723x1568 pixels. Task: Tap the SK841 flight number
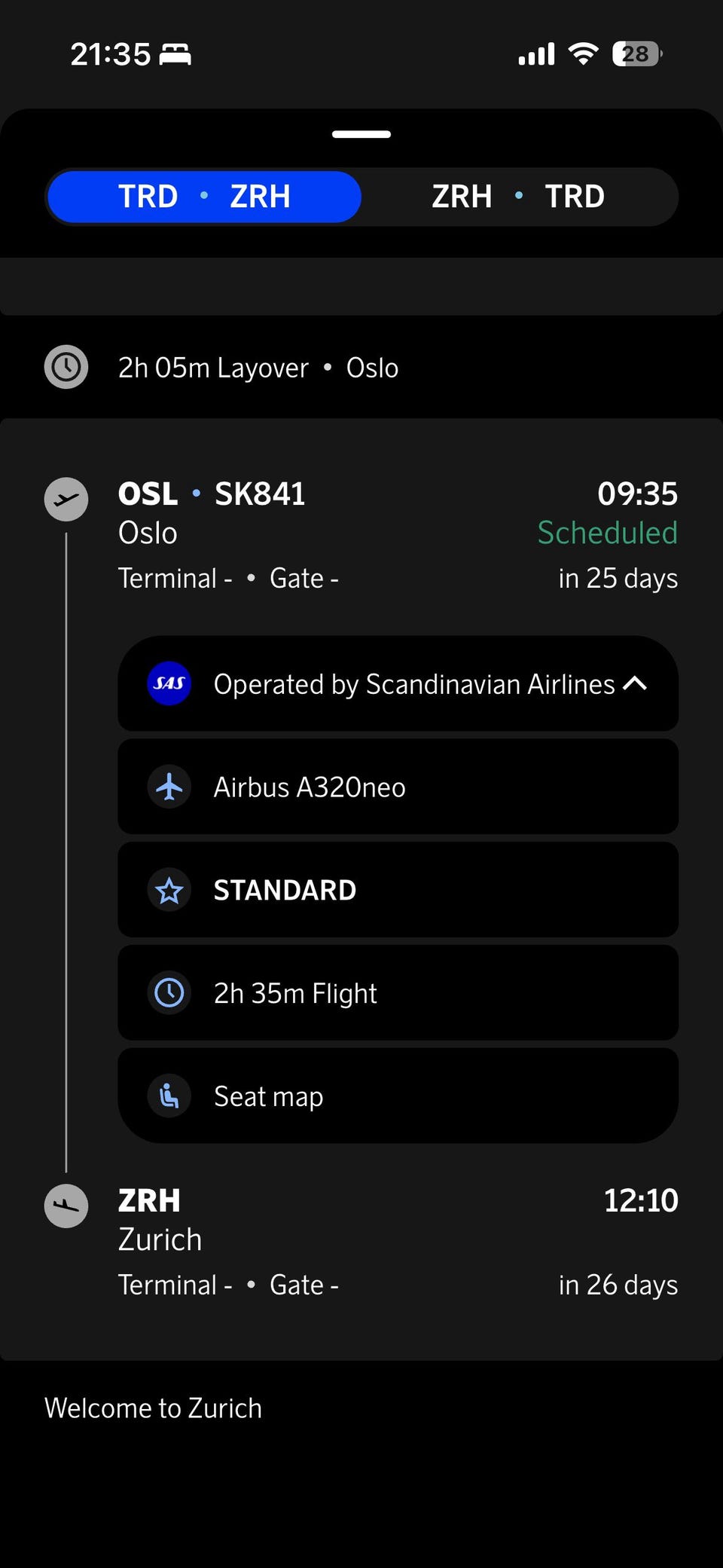(260, 494)
